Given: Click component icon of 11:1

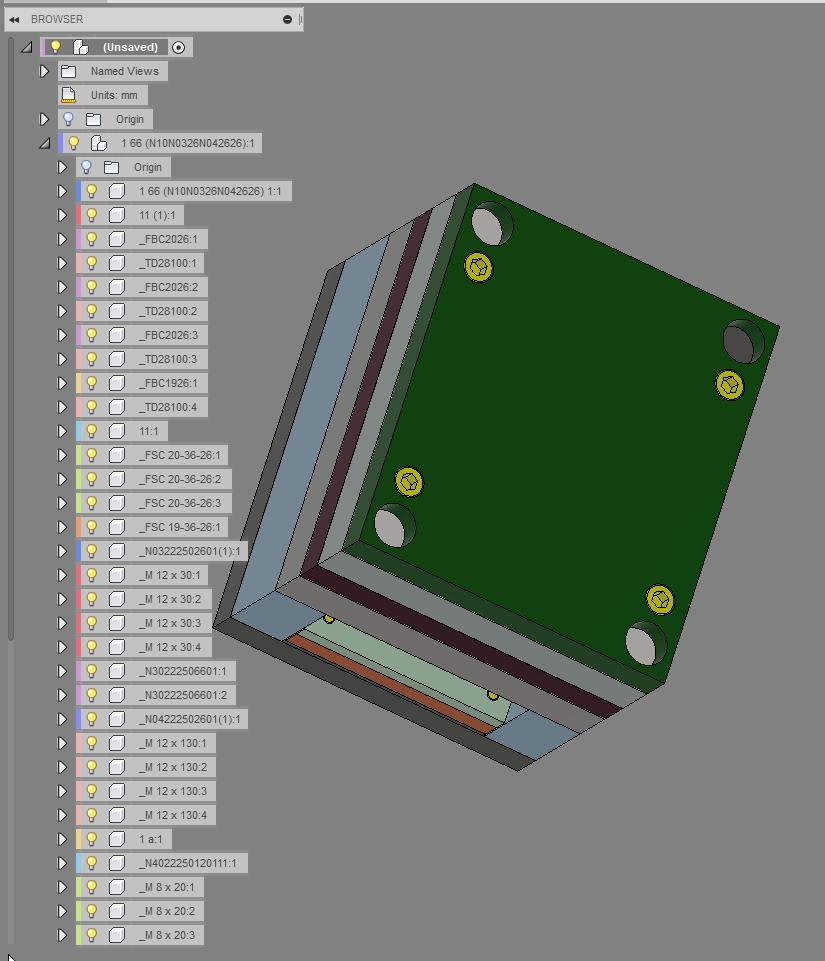Looking at the screenshot, I should coord(117,431).
